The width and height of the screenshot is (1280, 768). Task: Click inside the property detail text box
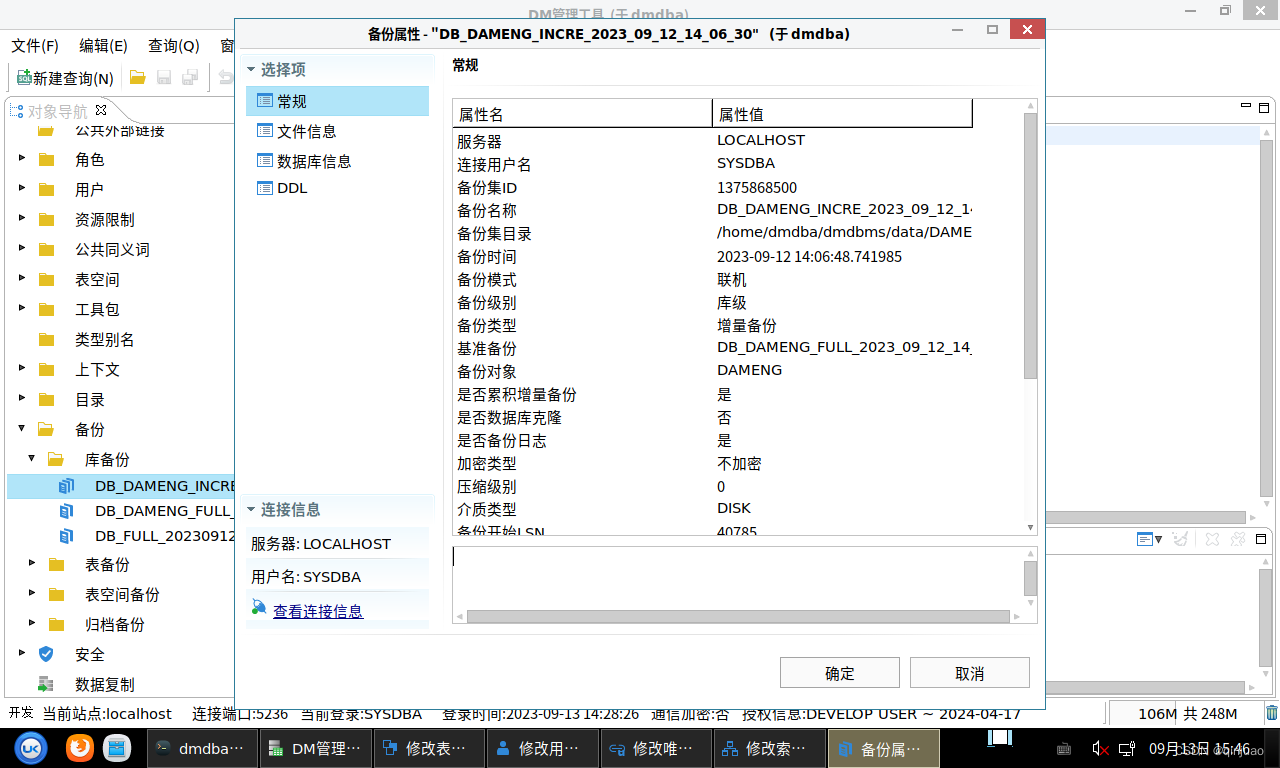click(737, 577)
